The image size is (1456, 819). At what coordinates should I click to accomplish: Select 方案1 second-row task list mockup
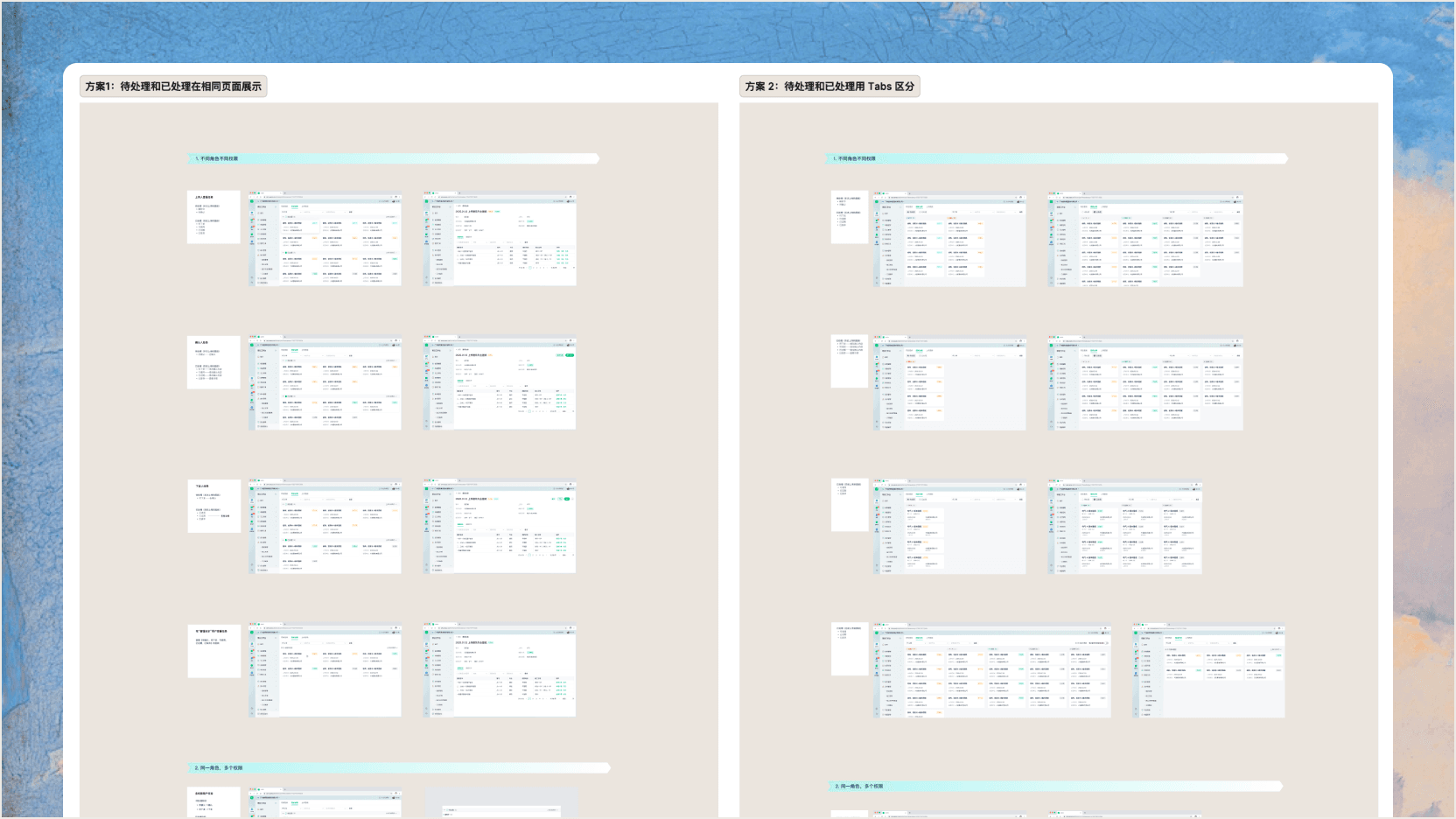tap(325, 383)
